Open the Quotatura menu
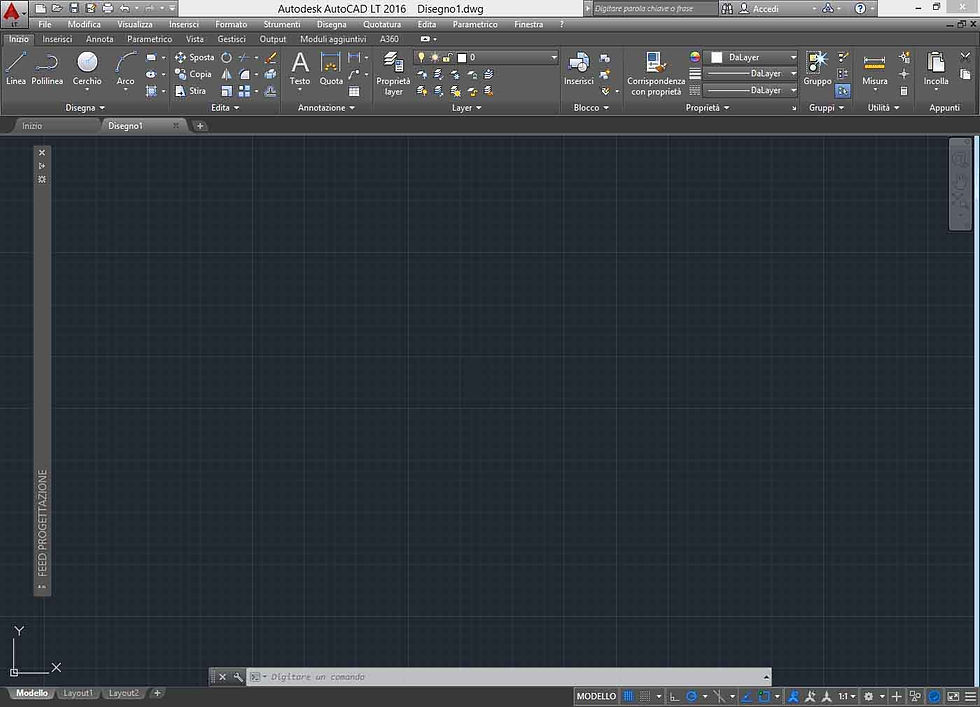This screenshot has width=980, height=707. pyautogui.click(x=382, y=24)
